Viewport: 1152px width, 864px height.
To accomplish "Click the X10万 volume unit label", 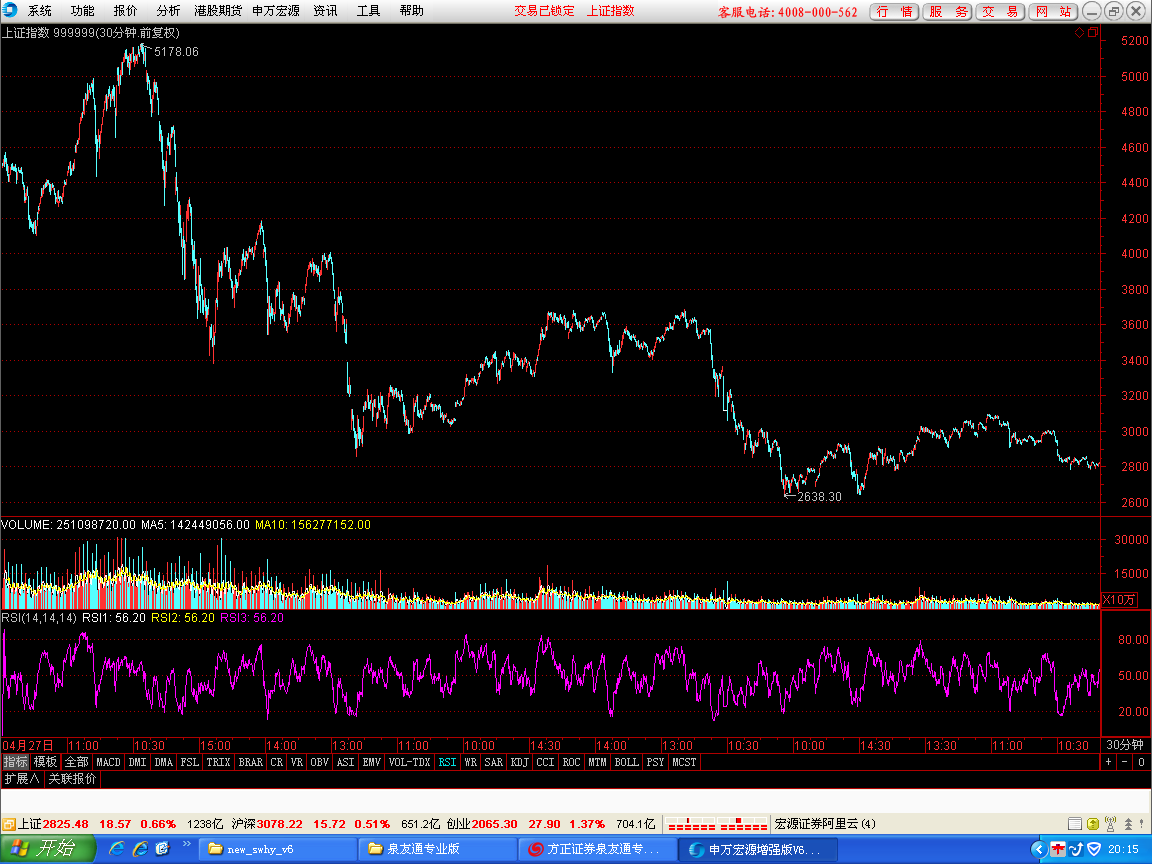I will (1119, 600).
